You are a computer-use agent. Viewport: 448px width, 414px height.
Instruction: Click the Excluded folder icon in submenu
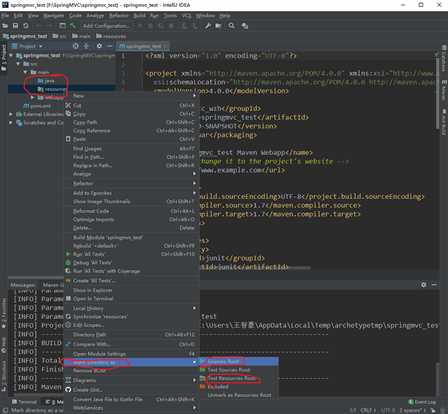(x=203, y=387)
